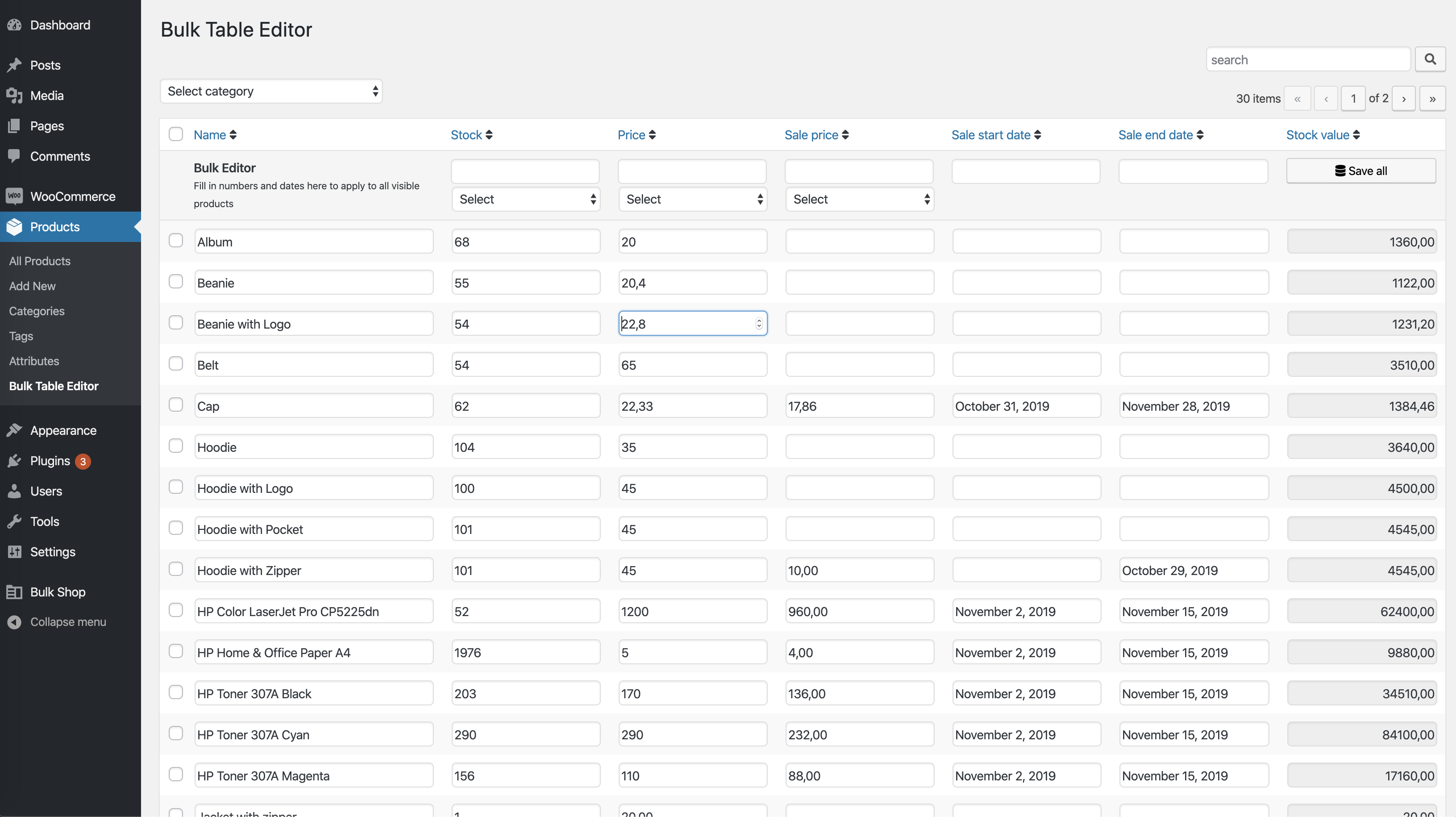Click the Appearance paintbrush icon
1456x817 pixels.
15,429
